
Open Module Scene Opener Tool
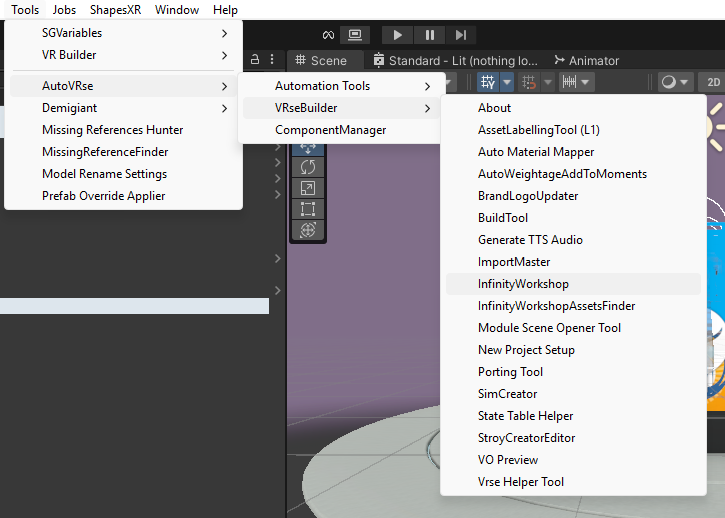pos(573,328)
